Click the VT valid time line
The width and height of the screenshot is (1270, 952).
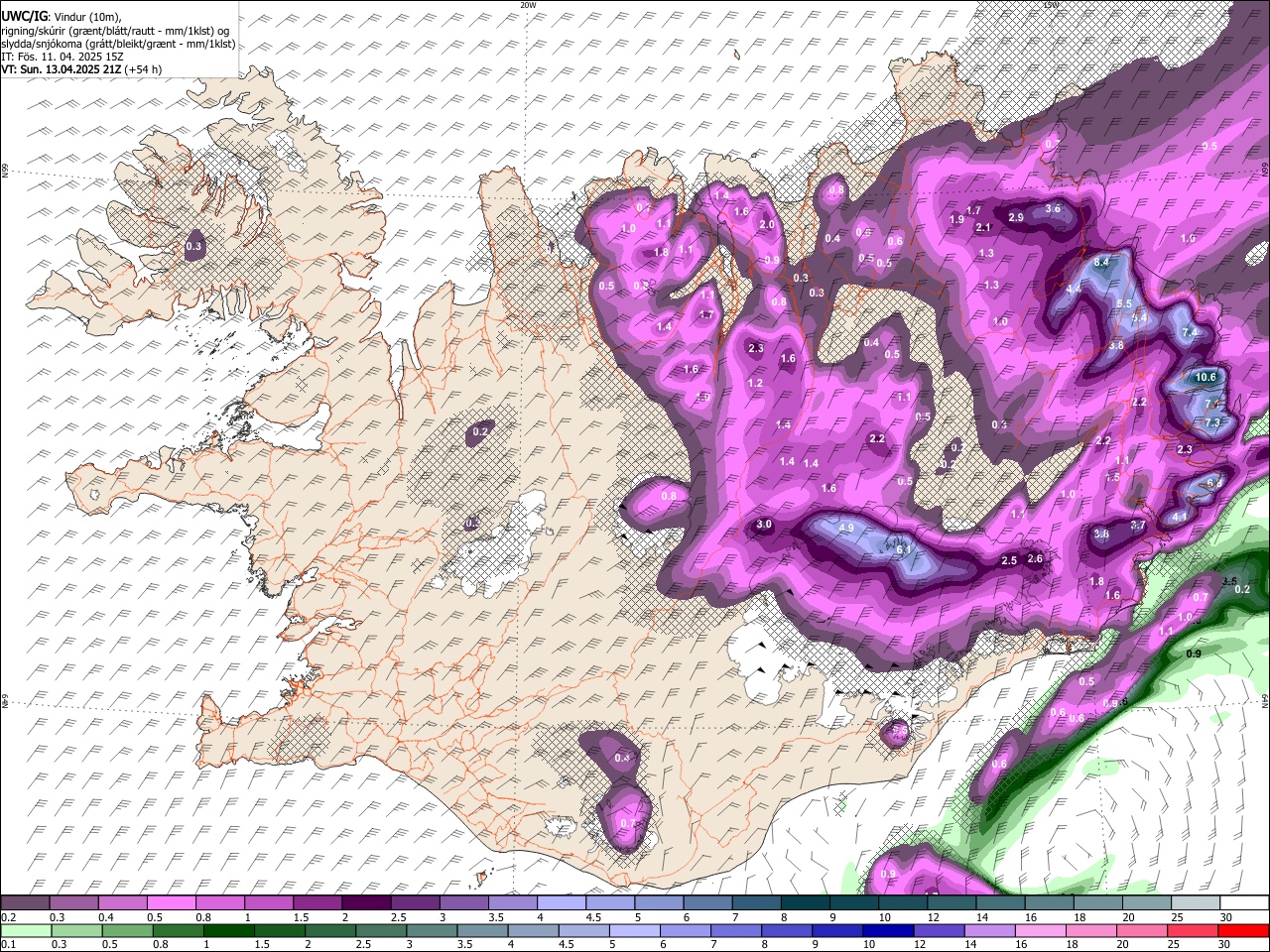tap(81, 69)
